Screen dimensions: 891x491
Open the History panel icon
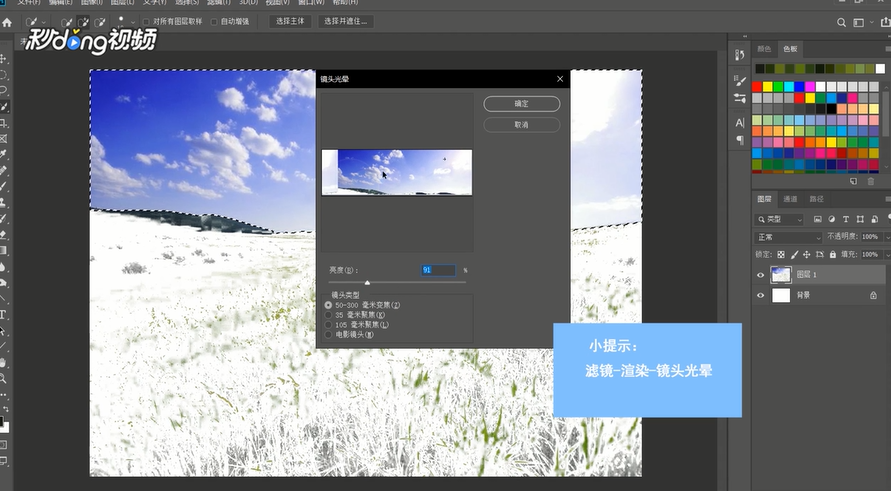click(739, 55)
